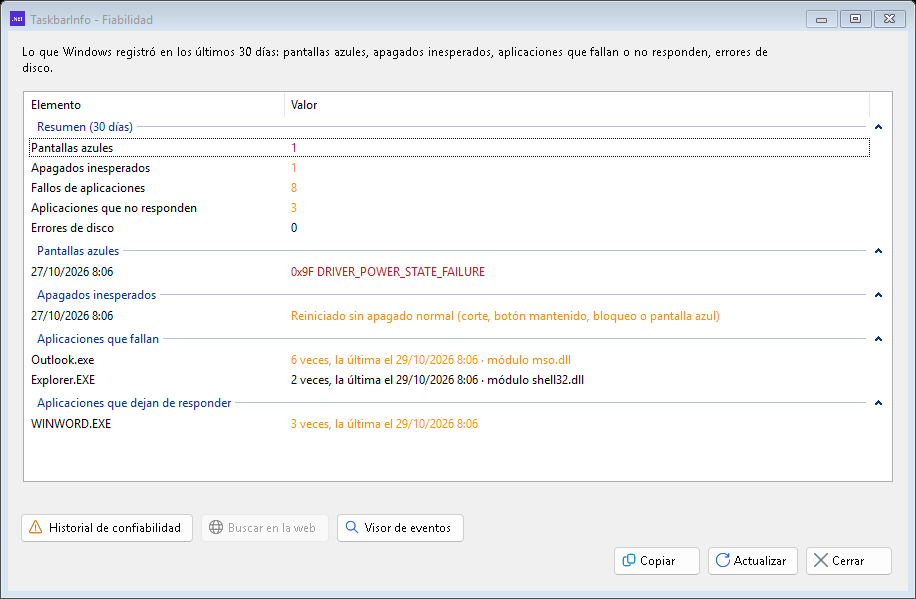Collapse the Apagados inesperados group
Screen dimensions: 916x599
(x=878, y=295)
